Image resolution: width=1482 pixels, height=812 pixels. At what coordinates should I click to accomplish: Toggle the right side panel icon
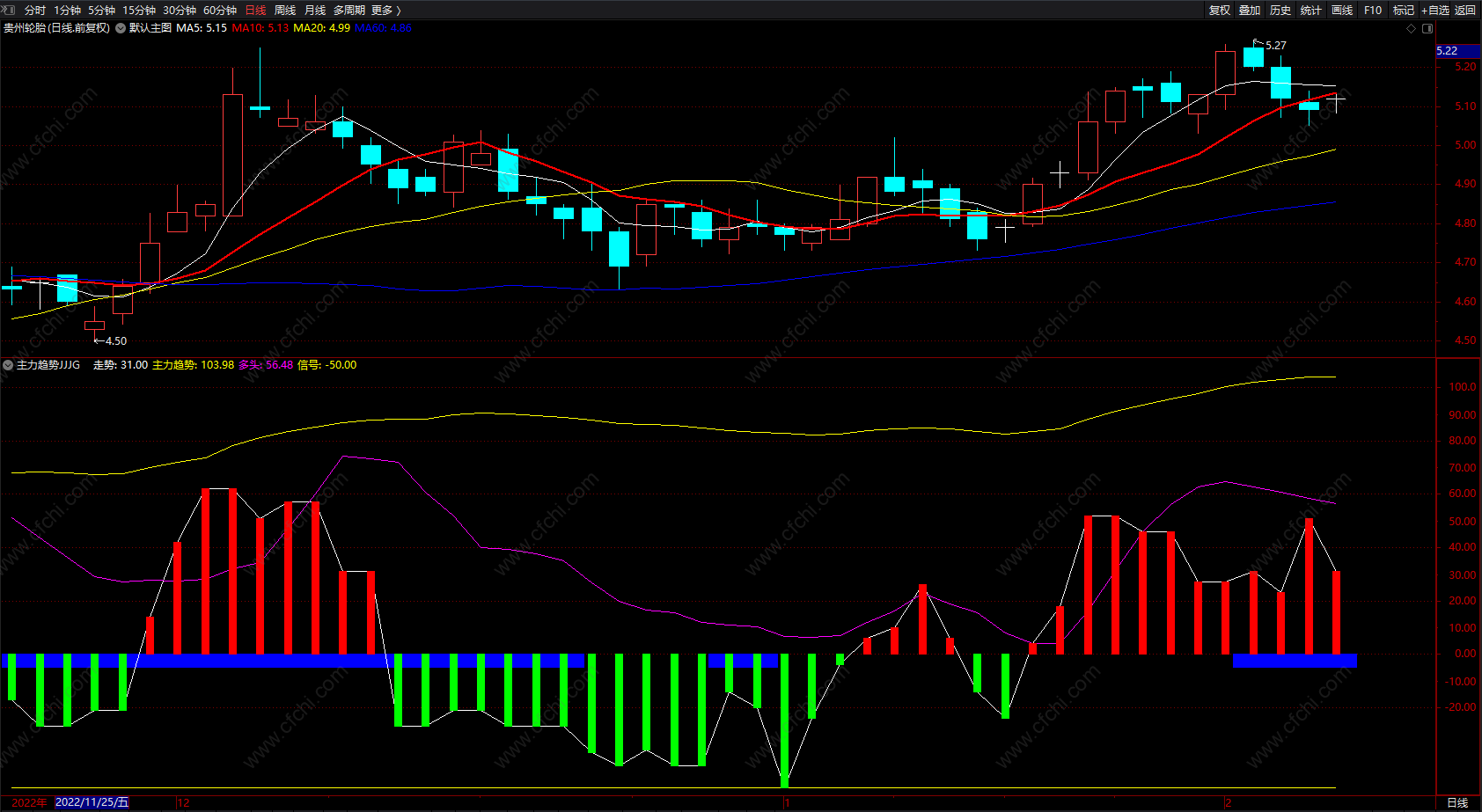click(1427, 28)
